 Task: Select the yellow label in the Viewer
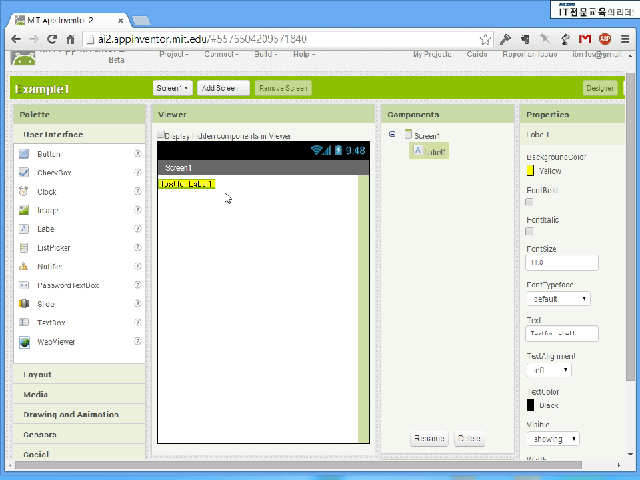pyautogui.click(x=187, y=184)
